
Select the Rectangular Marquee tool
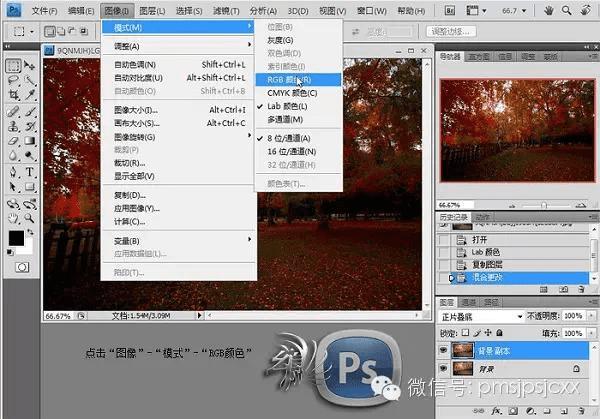pos(13,66)
